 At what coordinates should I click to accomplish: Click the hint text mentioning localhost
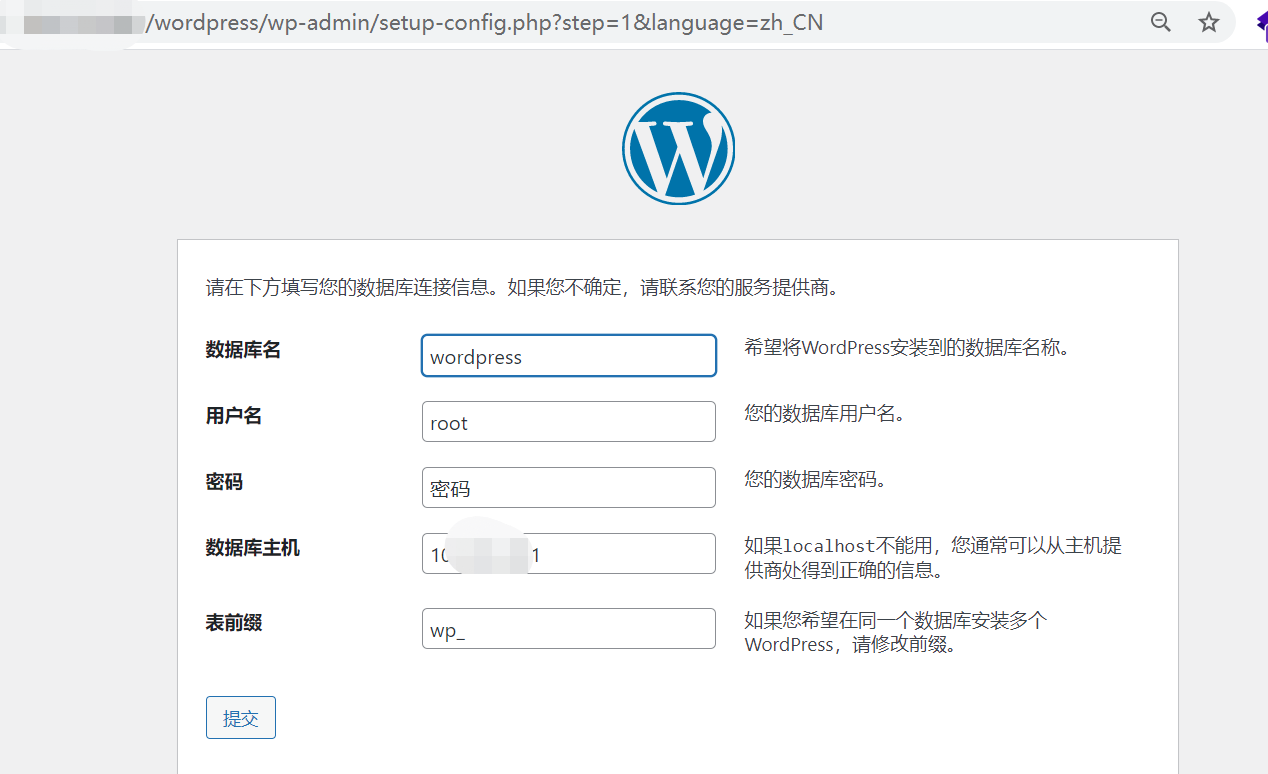tap(933, 558)
